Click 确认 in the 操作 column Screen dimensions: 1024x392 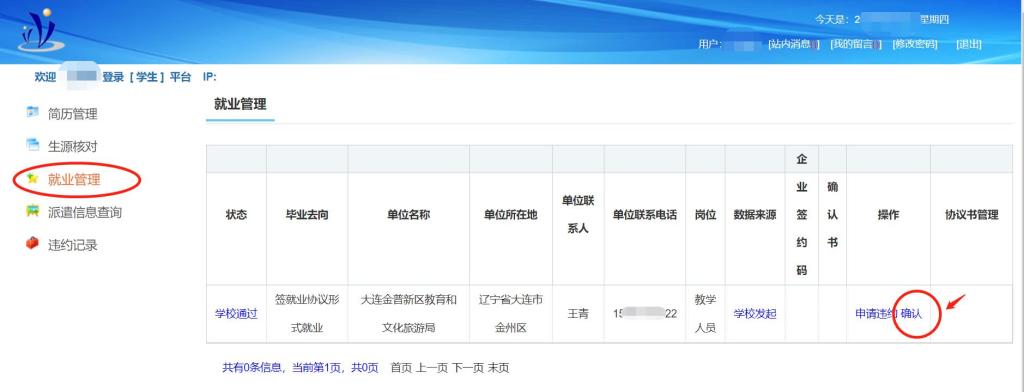[912, 314]
